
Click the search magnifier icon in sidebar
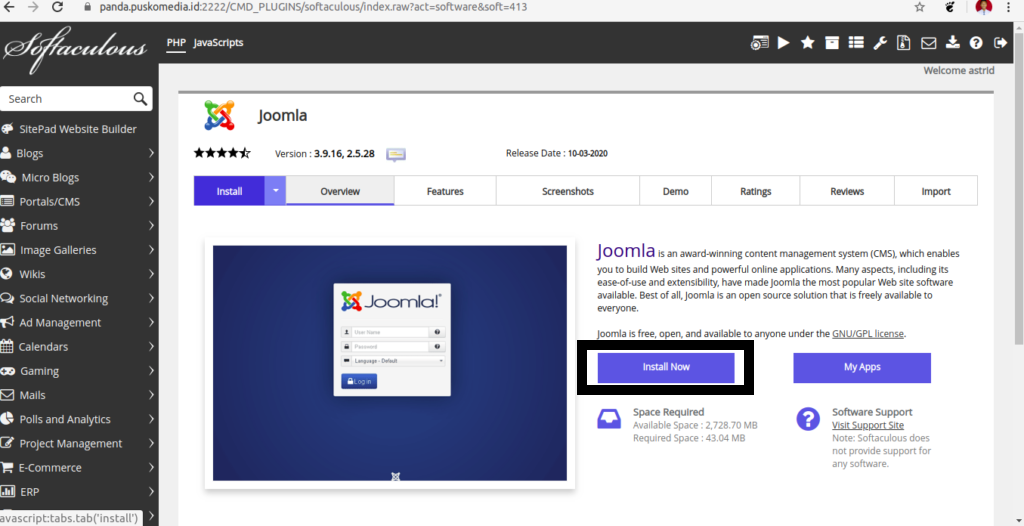tap(140, 99)
